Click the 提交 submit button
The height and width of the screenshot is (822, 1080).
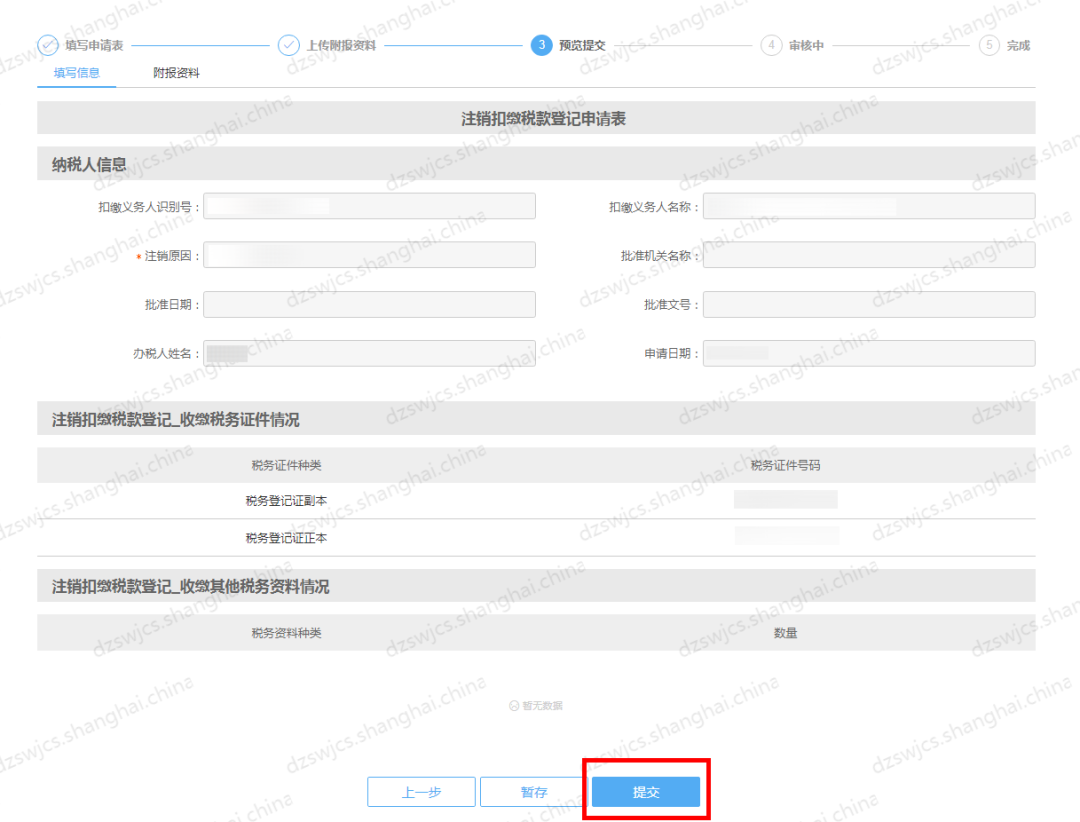coord(646,792)
